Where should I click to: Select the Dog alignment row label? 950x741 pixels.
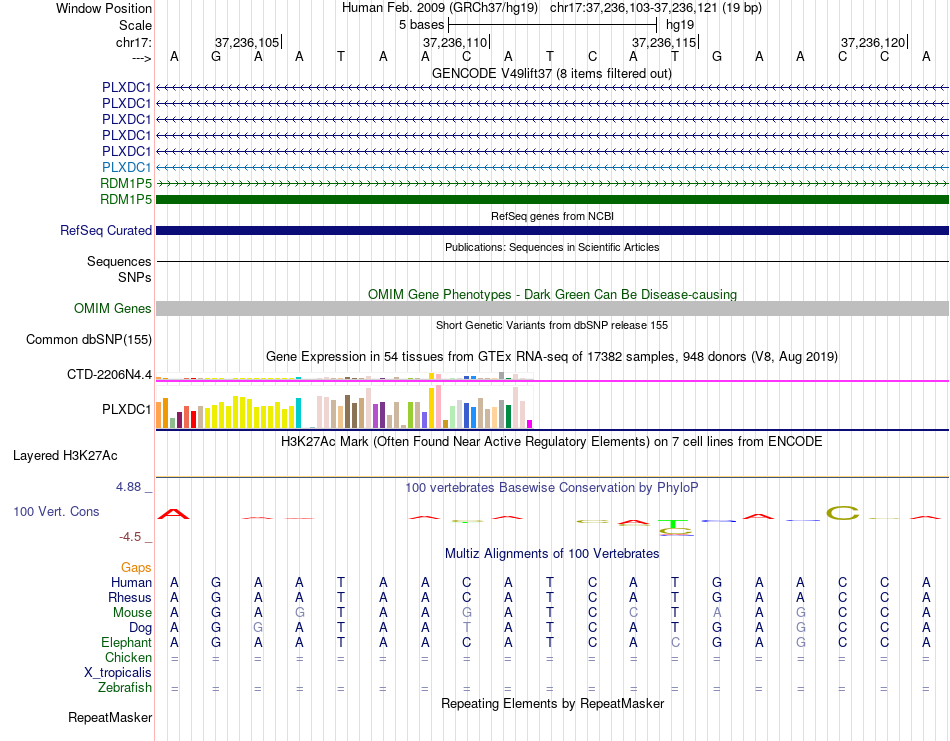pyautogui.click(x=140, y=628)
